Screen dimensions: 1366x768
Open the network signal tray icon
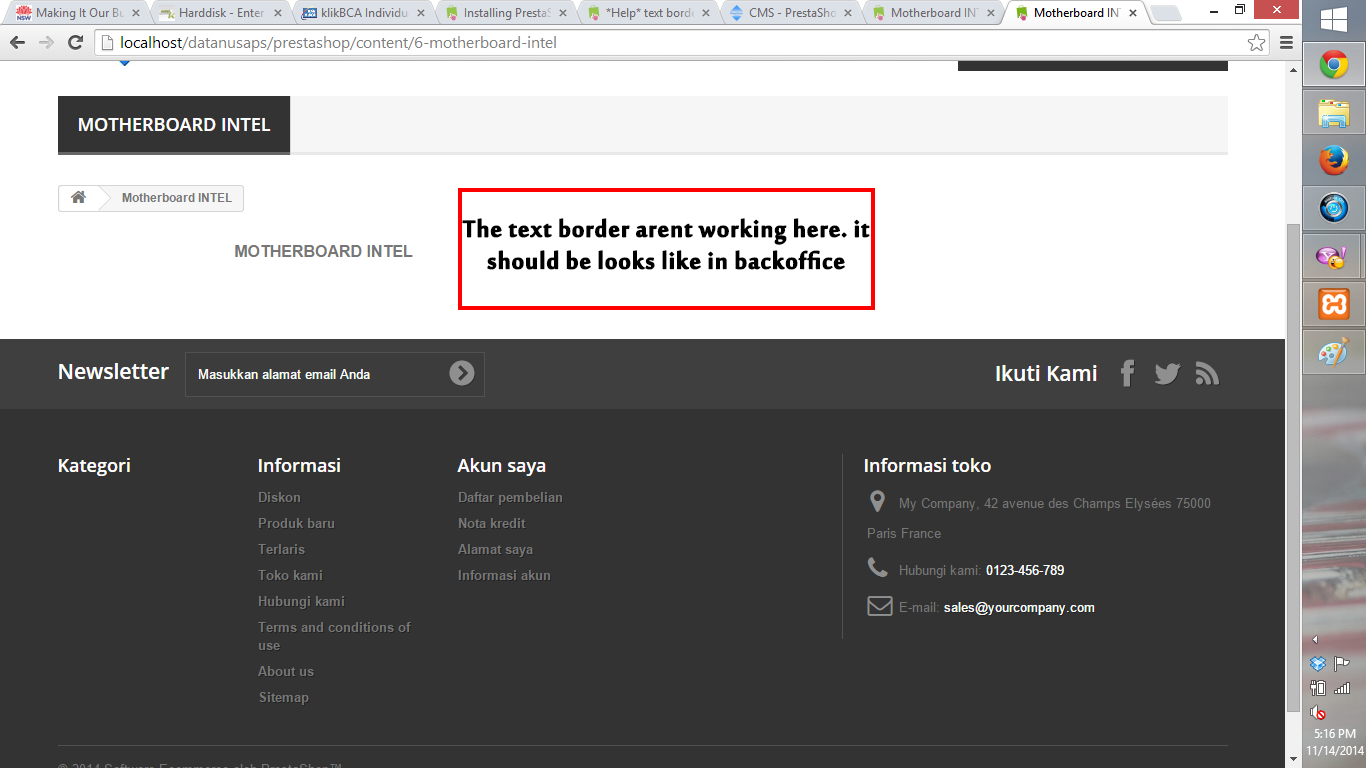[1342, 688]
